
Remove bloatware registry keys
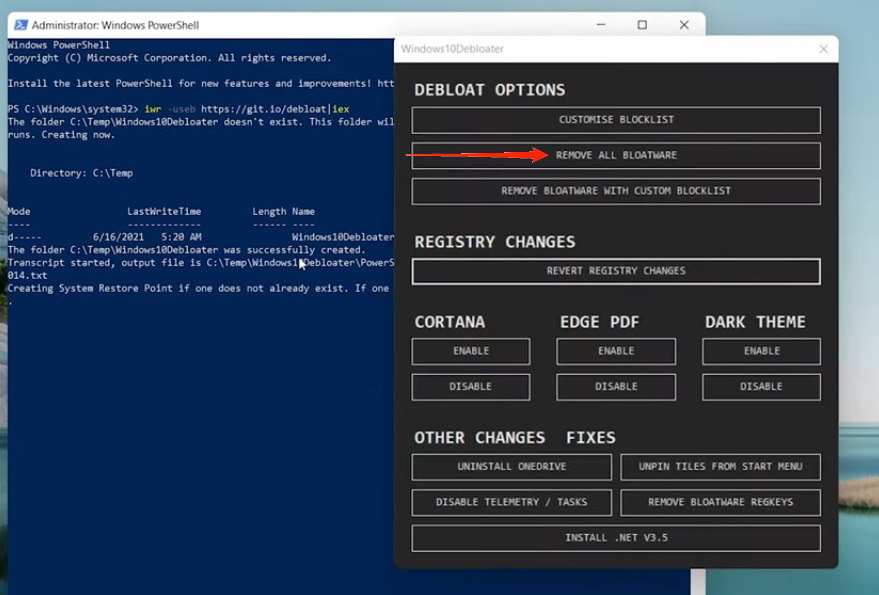point(720,502)
